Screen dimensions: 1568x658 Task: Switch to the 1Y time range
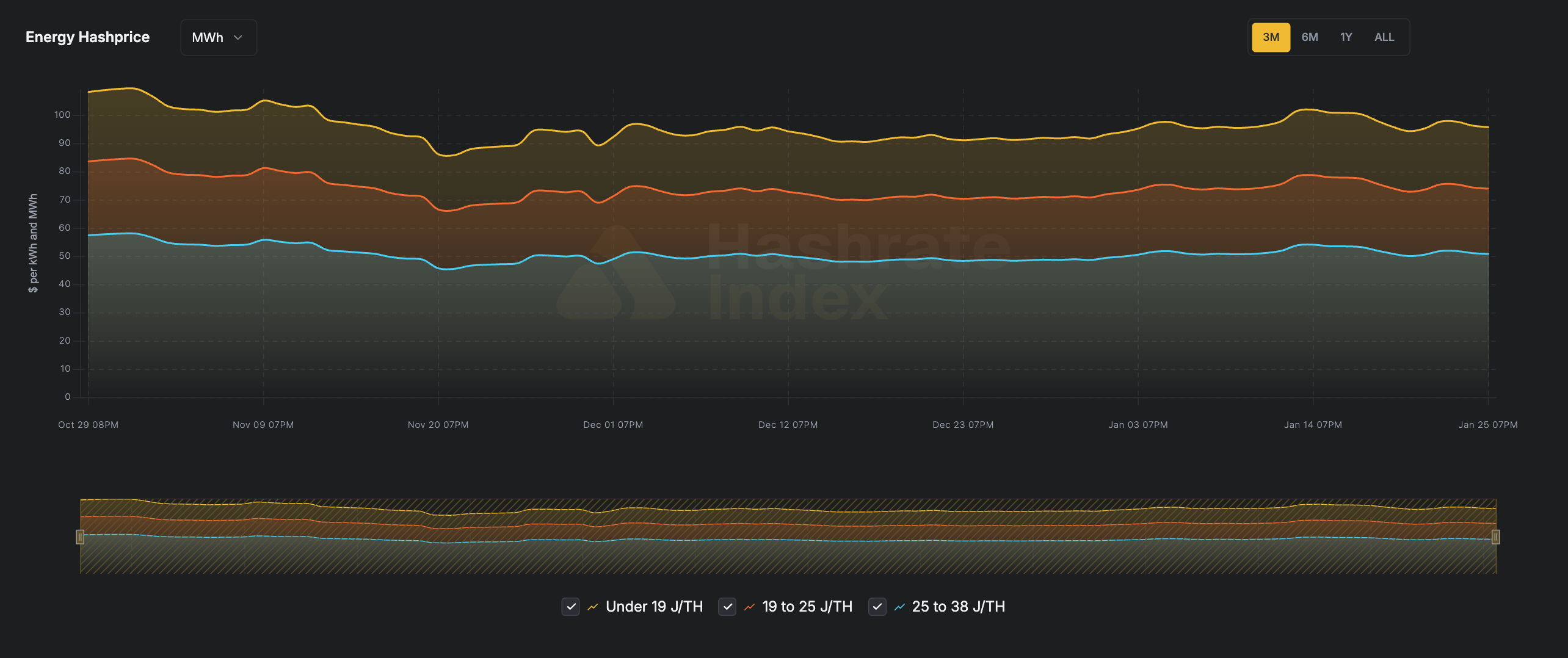pyautogui.click(x=1346, y=37)
